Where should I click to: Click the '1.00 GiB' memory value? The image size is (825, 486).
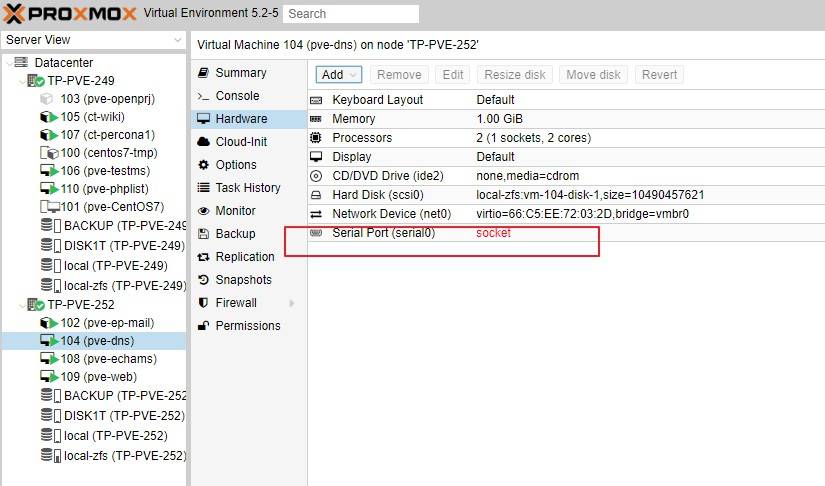click(499, 119)
